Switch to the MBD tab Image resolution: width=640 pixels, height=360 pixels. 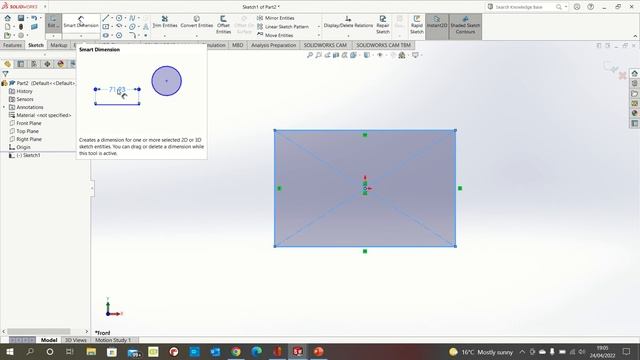click(x=238, y=45)
